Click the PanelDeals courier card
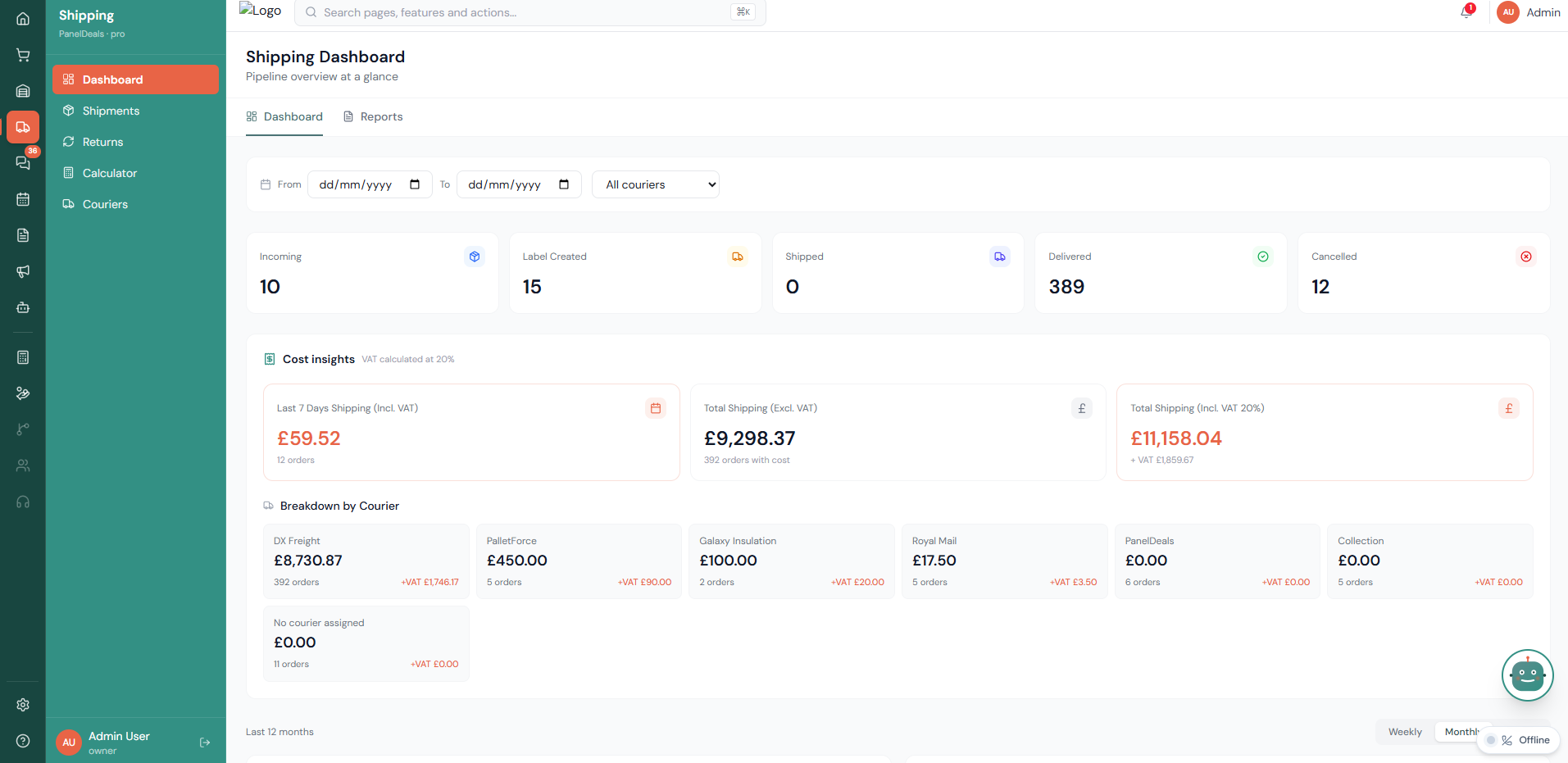The image size is (1568, 763). (x=1217, y=561)
